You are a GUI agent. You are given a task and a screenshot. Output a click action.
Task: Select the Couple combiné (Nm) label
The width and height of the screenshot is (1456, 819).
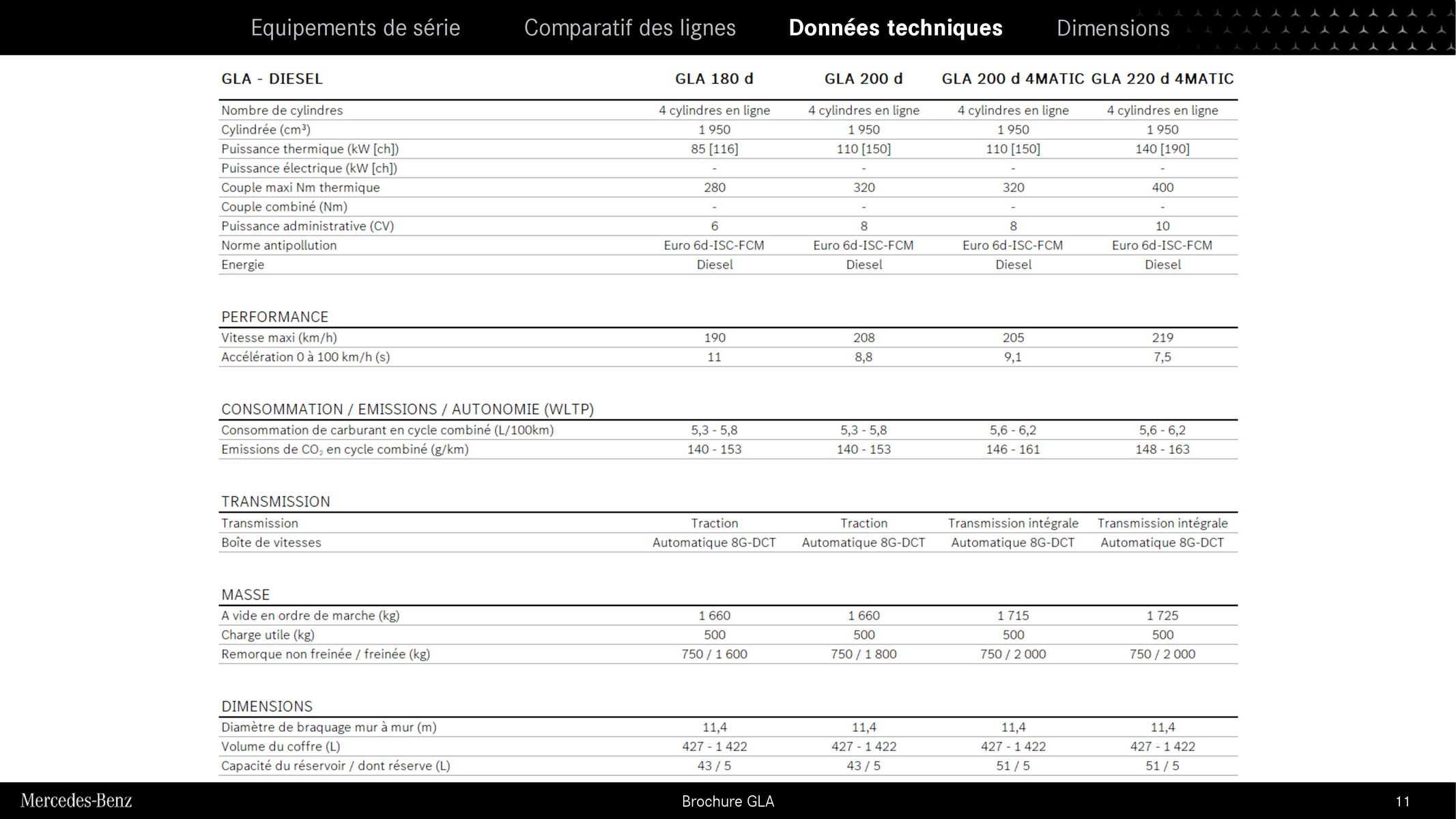coord(284,207)
